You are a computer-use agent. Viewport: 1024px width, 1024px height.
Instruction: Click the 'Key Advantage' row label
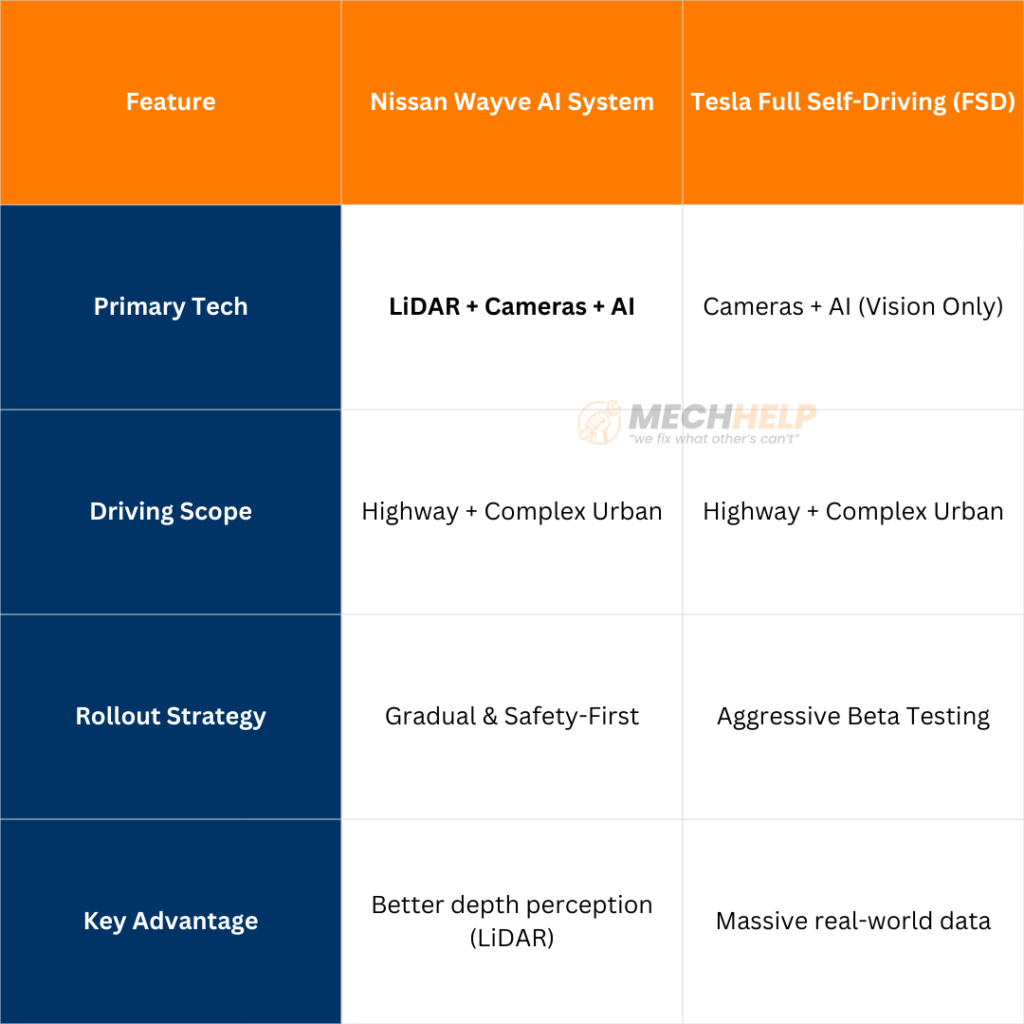pos(171,921)
